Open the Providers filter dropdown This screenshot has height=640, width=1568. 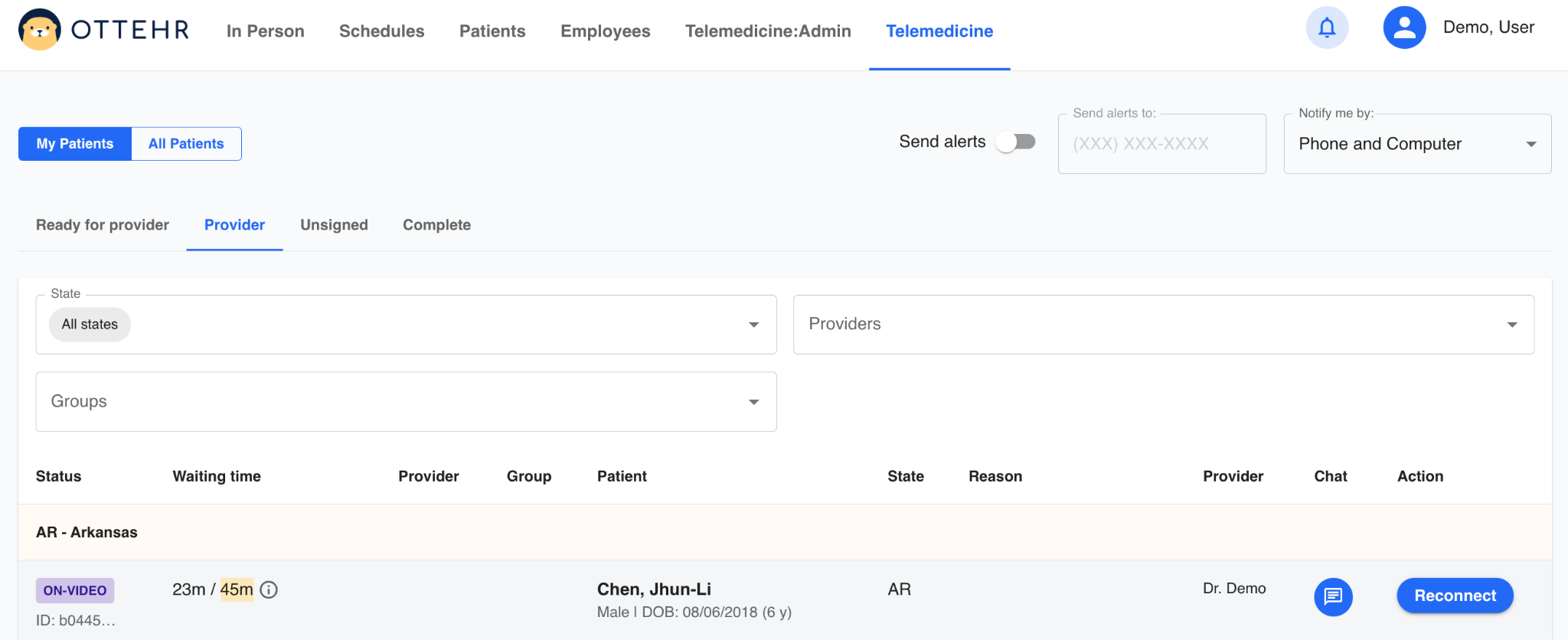click(x=1511, y=325)
